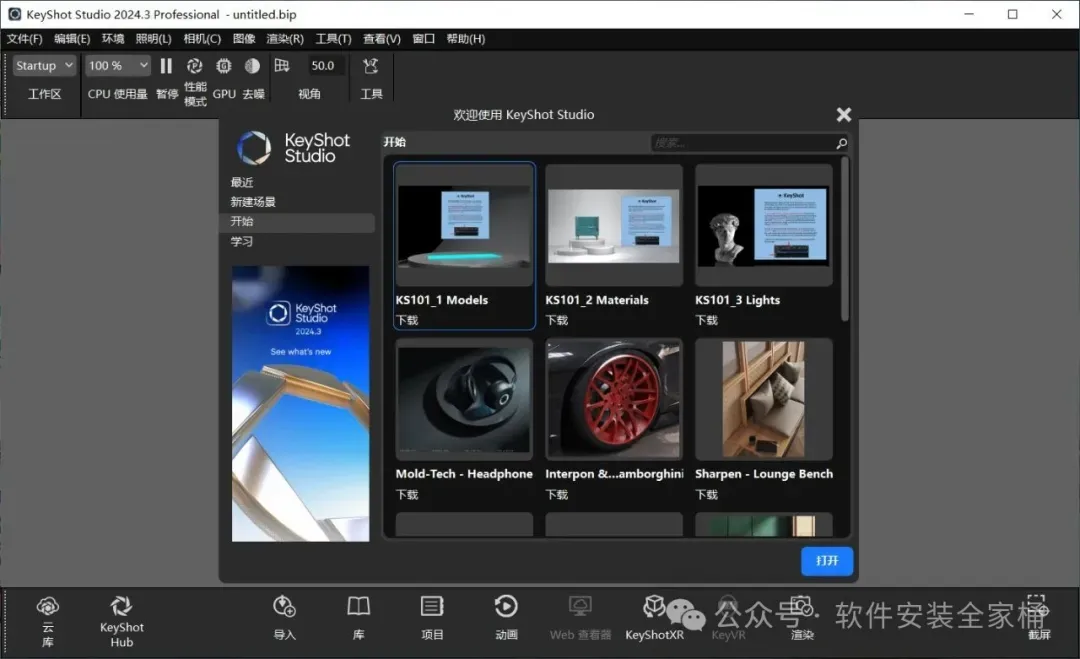The image size is (1080, 659).
Task: Open the Library panel icon
Action: (358, 607)
